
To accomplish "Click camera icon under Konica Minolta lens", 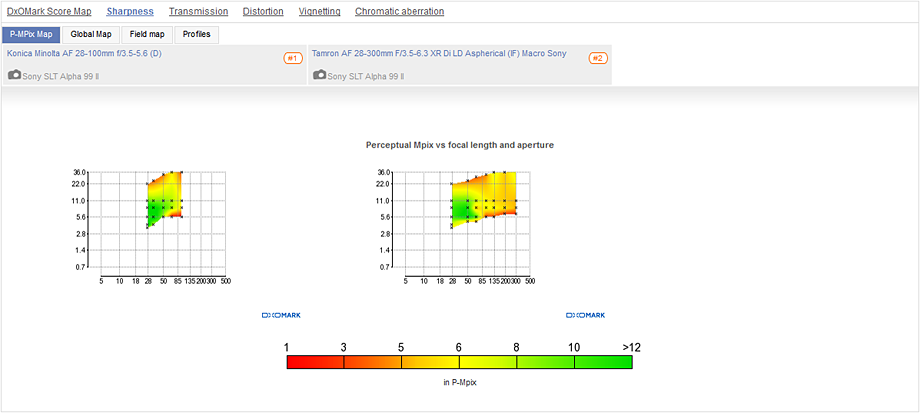I will coord(15,75).
